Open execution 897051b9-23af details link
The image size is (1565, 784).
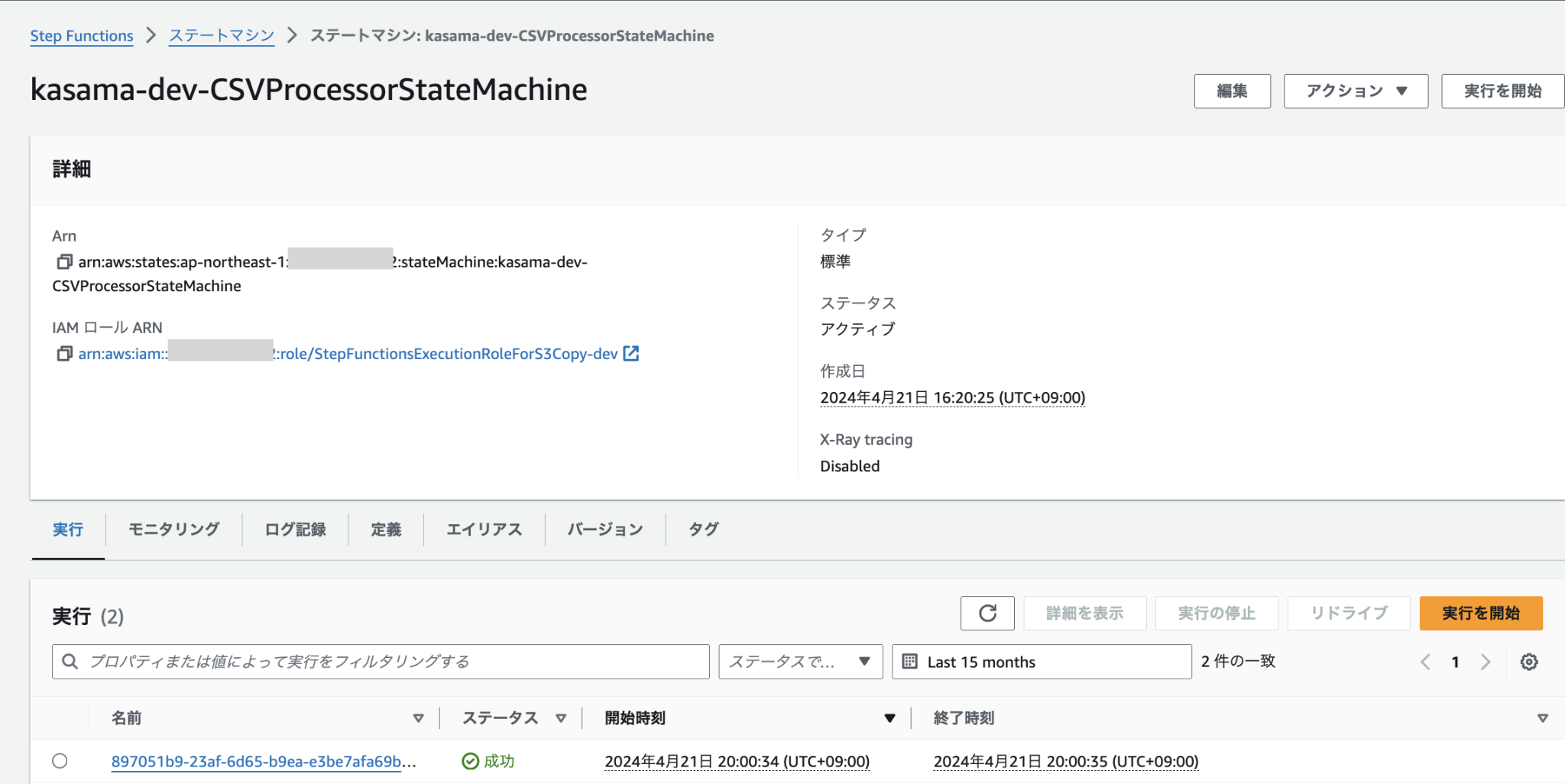point(260,761)
